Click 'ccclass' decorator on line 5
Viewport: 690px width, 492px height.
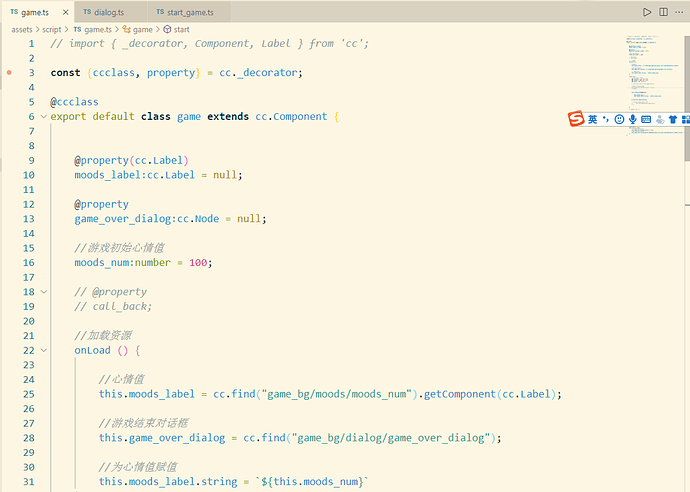(74, 102)
